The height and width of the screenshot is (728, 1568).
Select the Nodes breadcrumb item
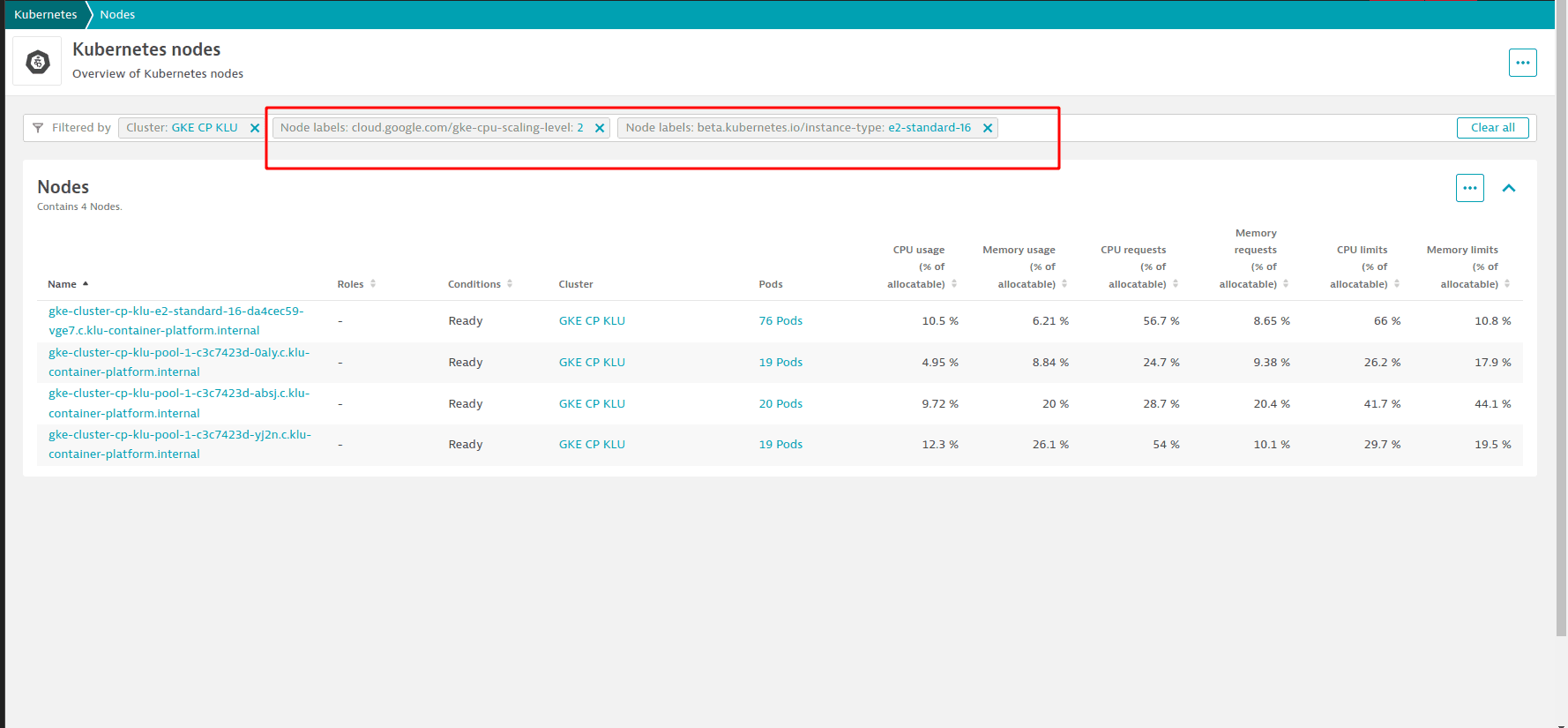click(117, 14)
